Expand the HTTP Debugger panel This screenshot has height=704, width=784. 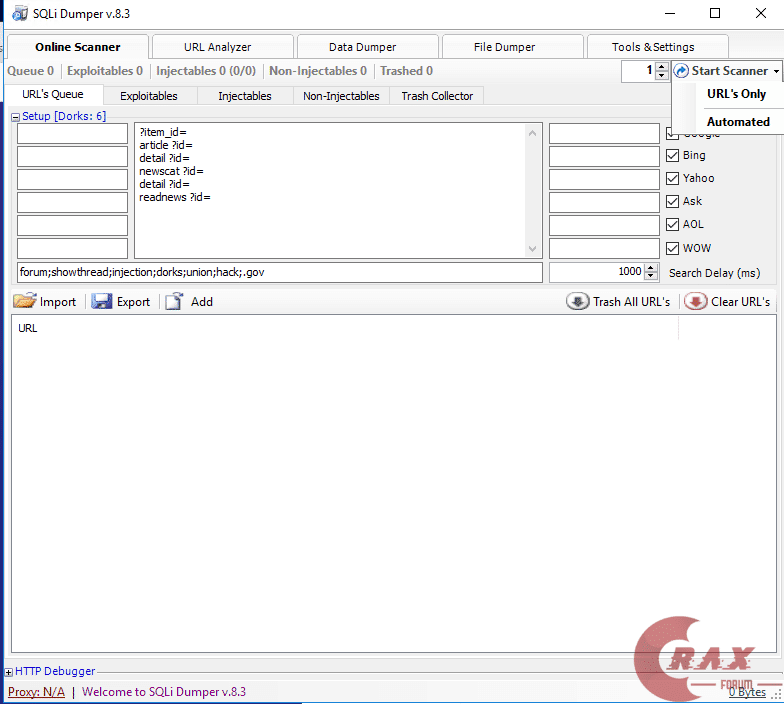(8, 672)
